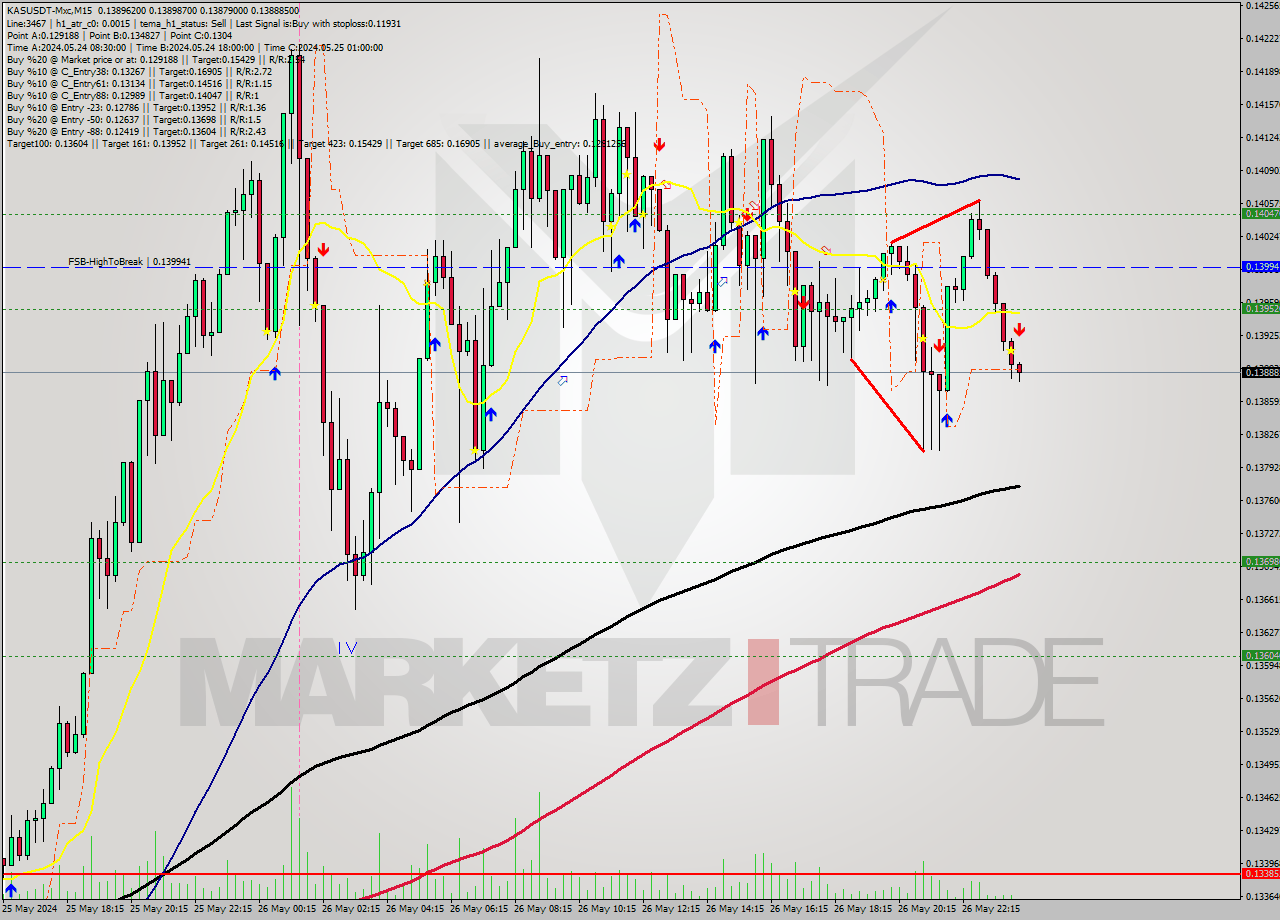Select the 'Buy %20 @ Market price' line
The height and width of the screenshot is (920, 1280).
pos(155,59)
